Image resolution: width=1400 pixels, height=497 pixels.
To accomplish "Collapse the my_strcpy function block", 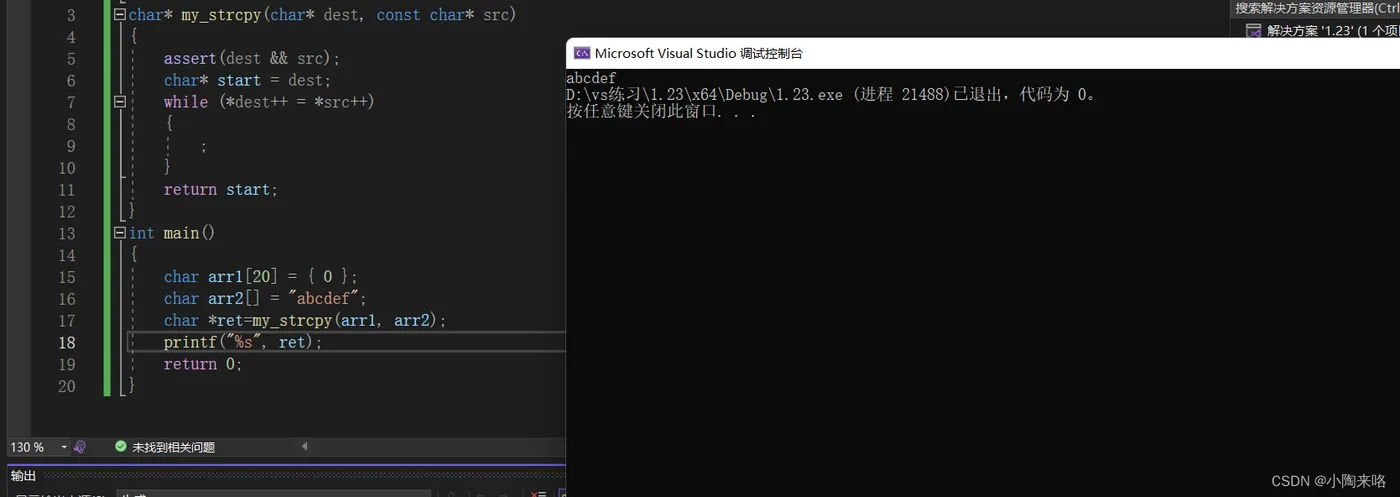I will pos(121,15).
